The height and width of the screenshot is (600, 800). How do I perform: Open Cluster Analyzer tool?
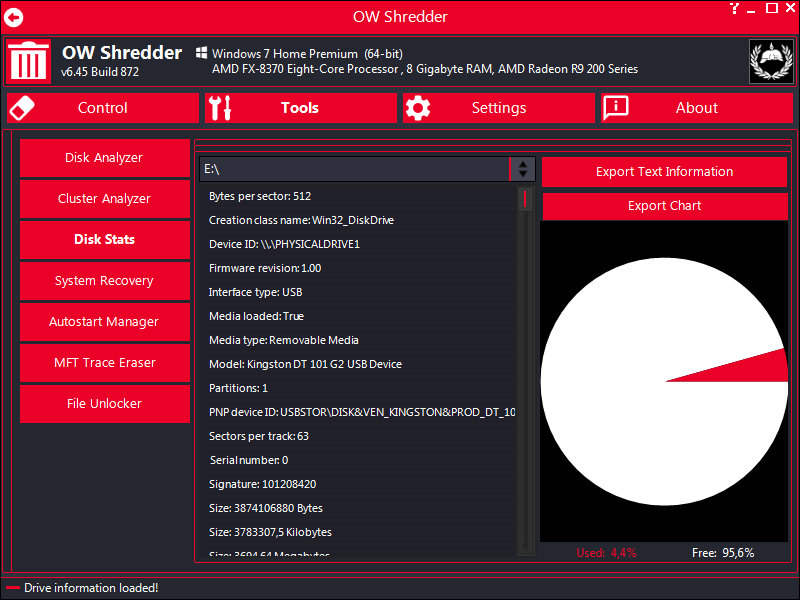tap(105, 198)
